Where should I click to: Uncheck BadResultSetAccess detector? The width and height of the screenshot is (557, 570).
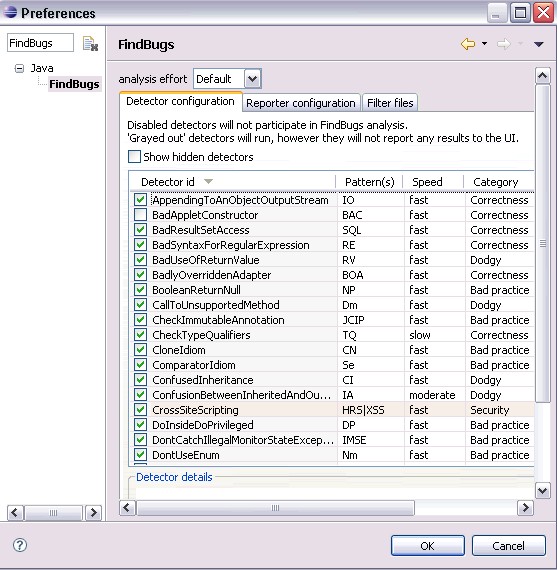(x=140, y=229)
